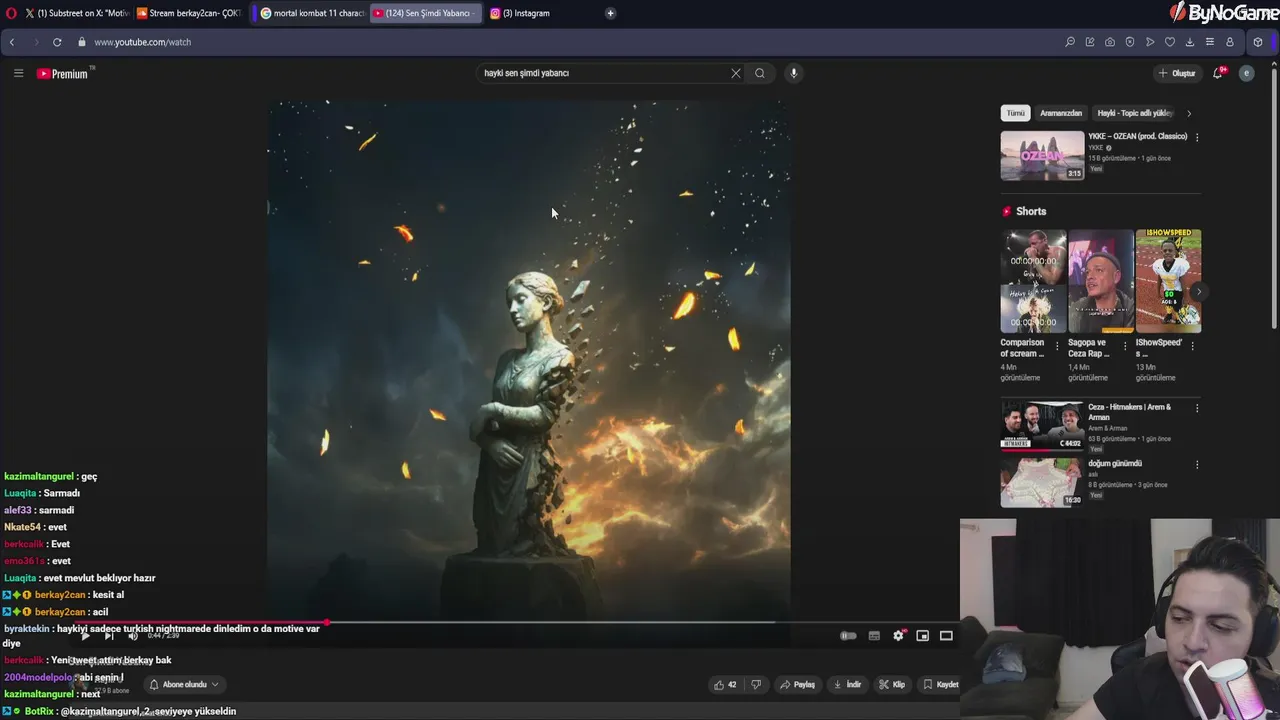1280x720 pixels.
Task: Show more filter chips with right chevron
Action: click(x=1189, y=114)
